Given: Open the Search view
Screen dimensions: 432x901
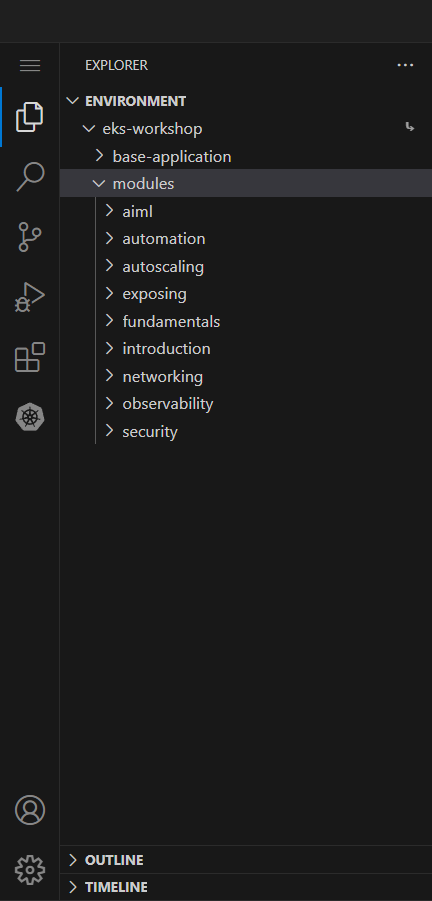Looking at the screenshot, I should 30,176.
